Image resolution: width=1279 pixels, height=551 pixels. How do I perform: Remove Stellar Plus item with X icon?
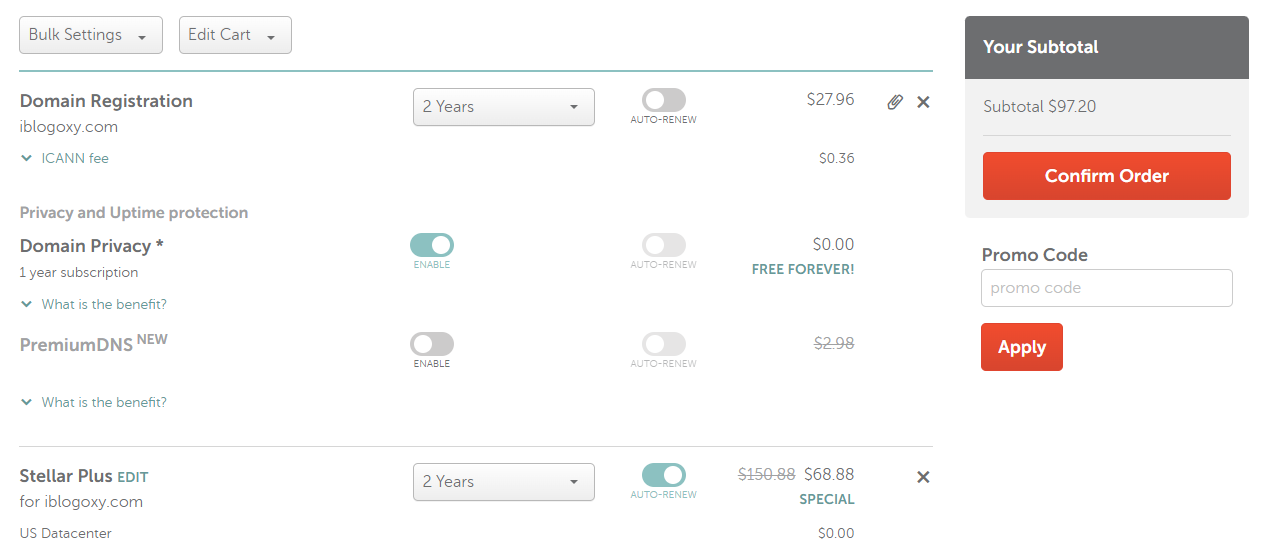point(923,477)
